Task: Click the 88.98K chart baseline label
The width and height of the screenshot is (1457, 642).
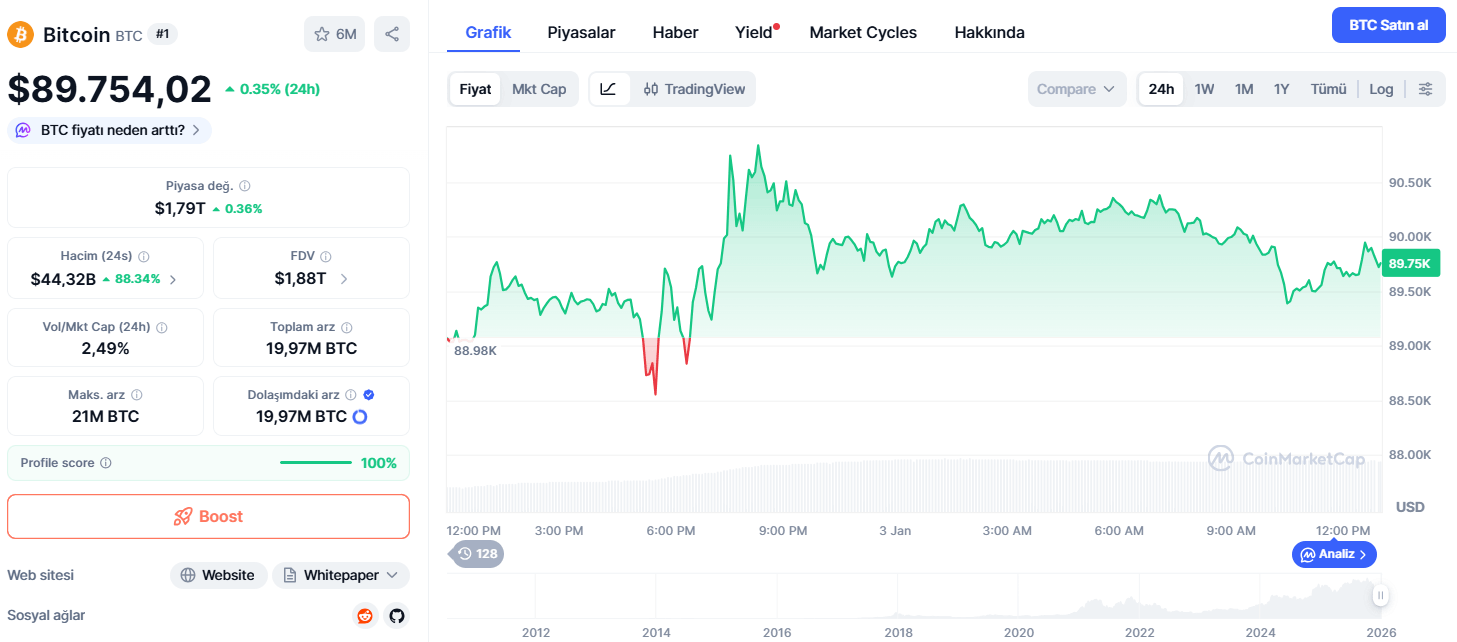Action: 475,350
